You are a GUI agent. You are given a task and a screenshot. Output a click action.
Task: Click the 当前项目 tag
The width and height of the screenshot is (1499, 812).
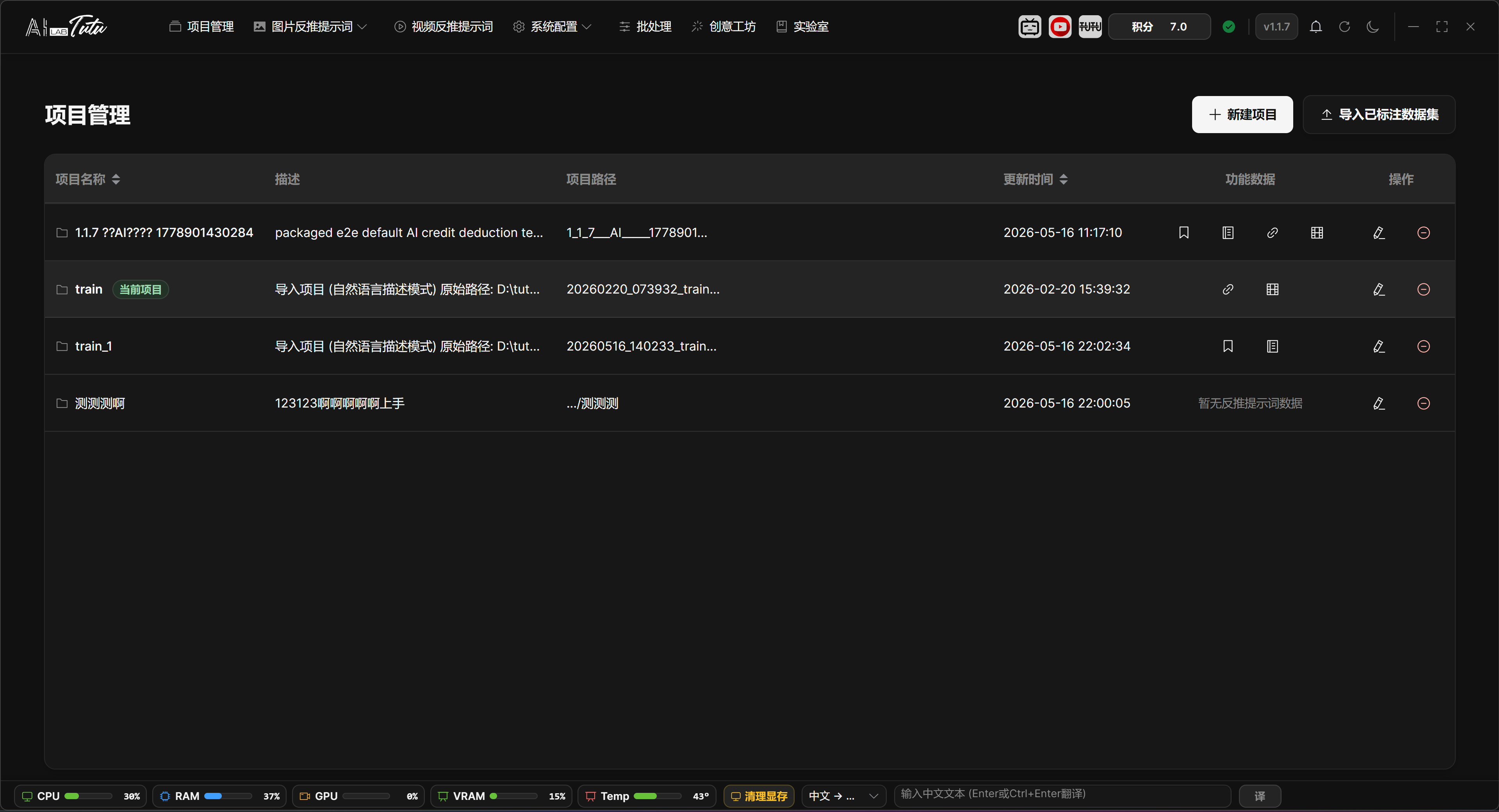(x=140, y=289)
